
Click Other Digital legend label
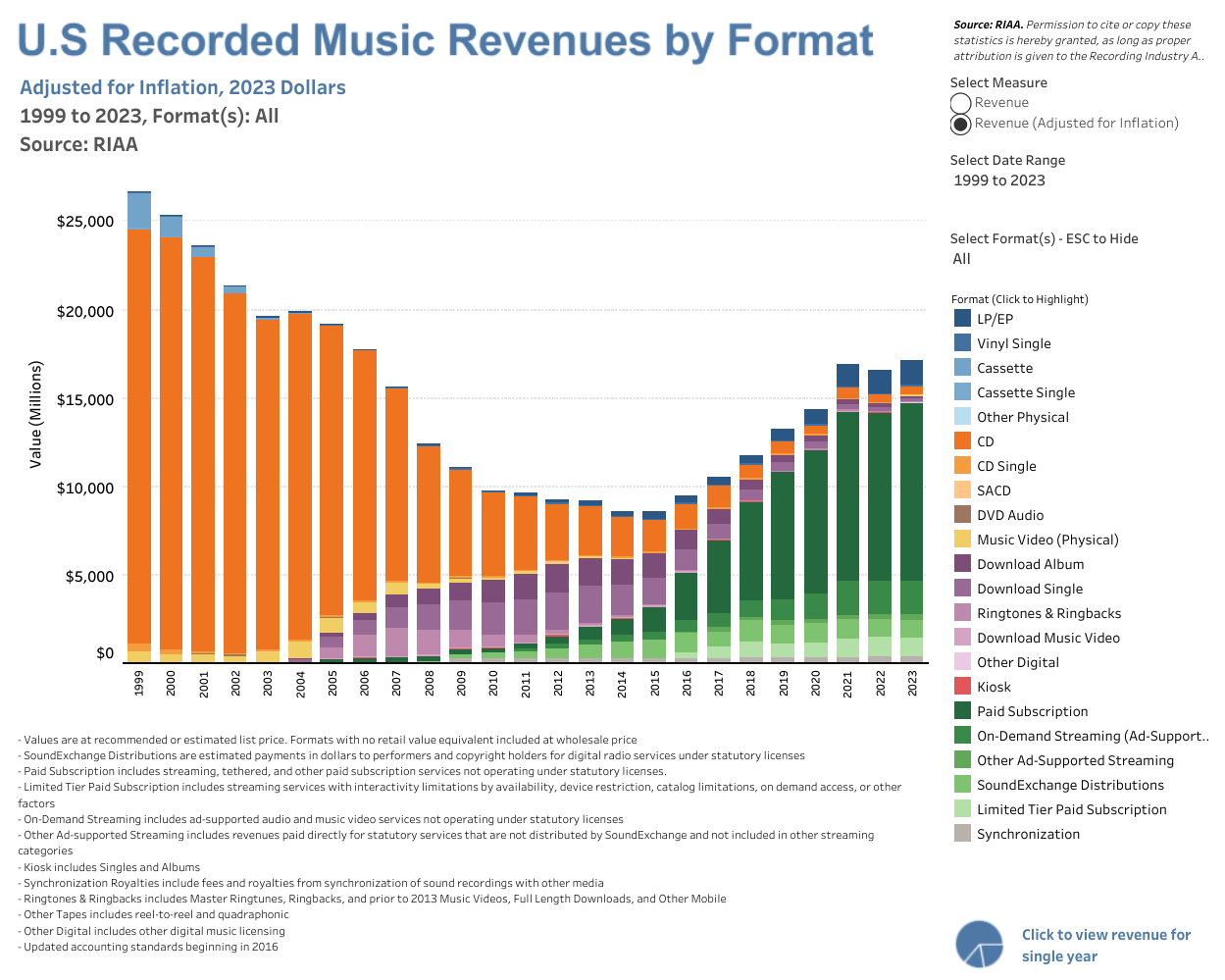click(1018, 662)
